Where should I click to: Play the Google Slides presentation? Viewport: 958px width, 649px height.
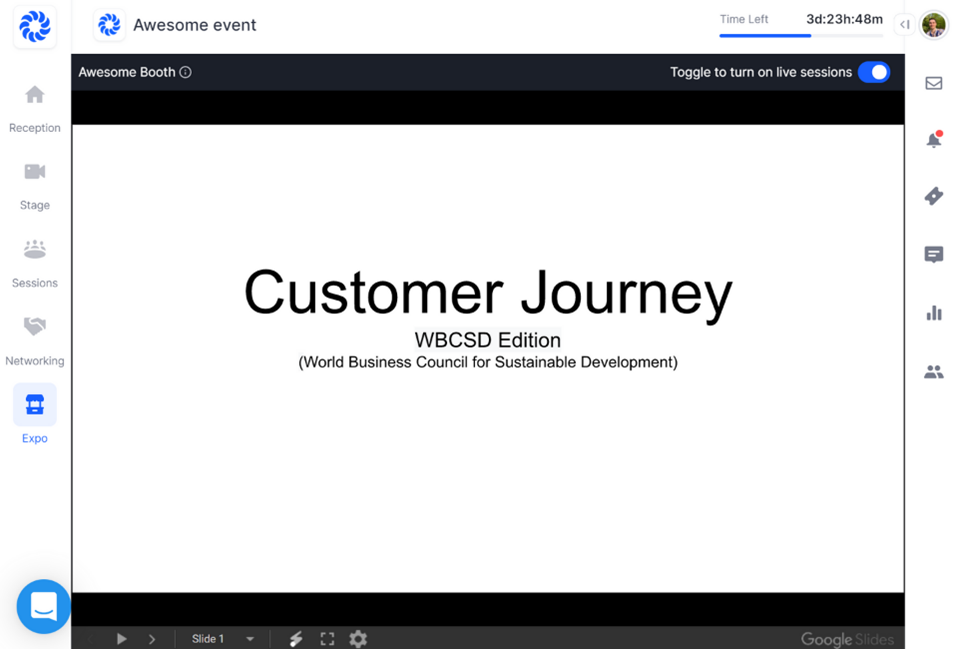[x=122, y=639]
